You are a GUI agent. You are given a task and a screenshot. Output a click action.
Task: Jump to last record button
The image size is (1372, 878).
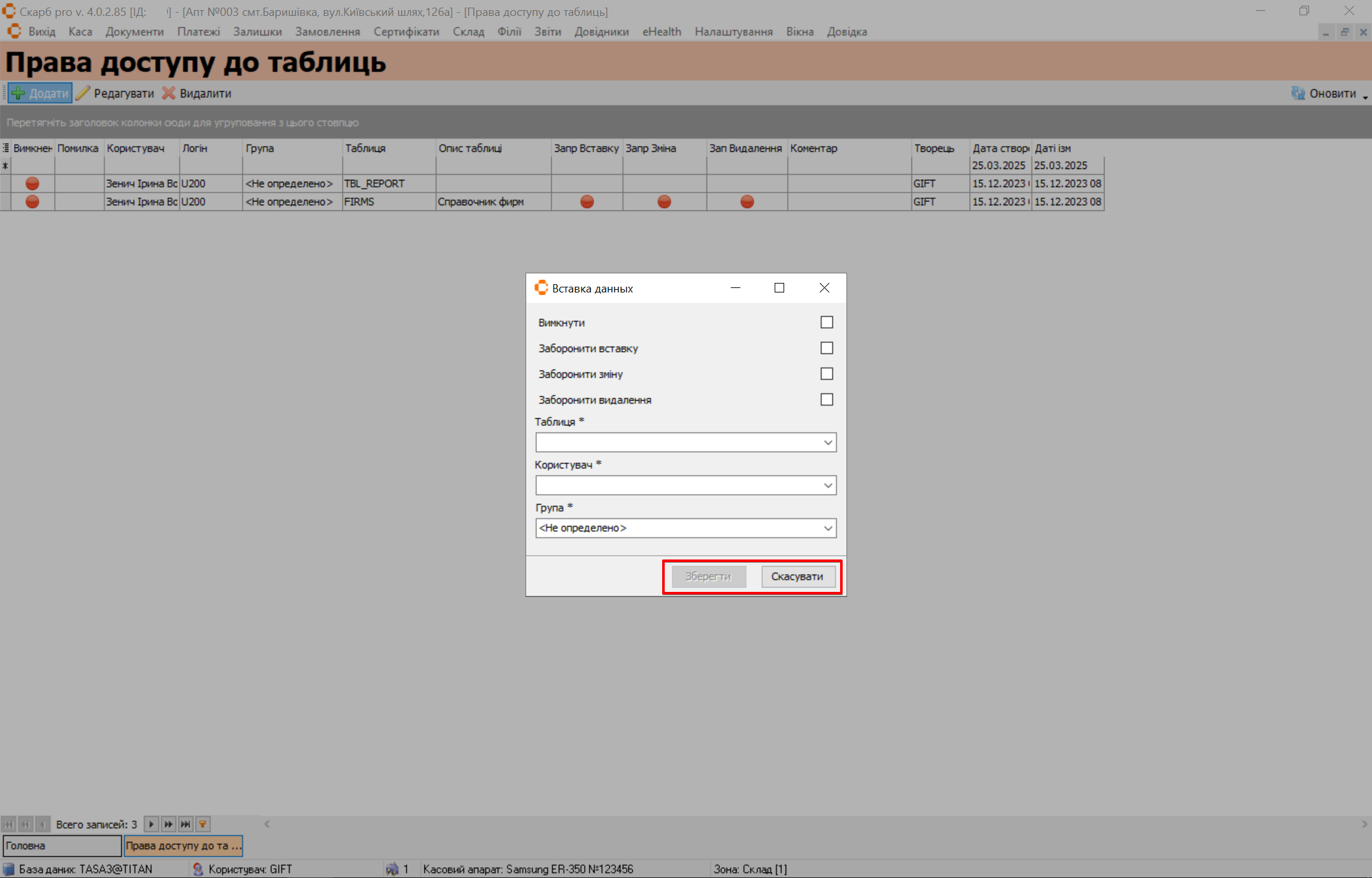(x=186, y=824)
